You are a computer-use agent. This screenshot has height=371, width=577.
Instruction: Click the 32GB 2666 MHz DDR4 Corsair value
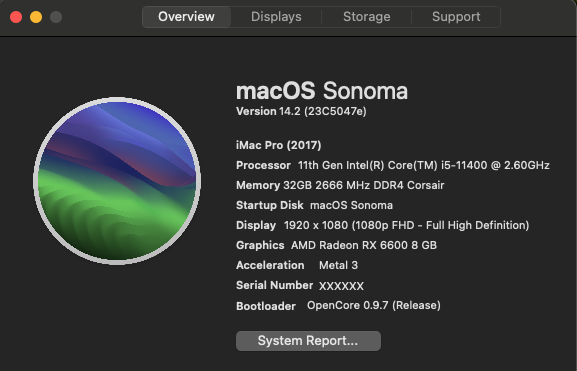(364, 185)
